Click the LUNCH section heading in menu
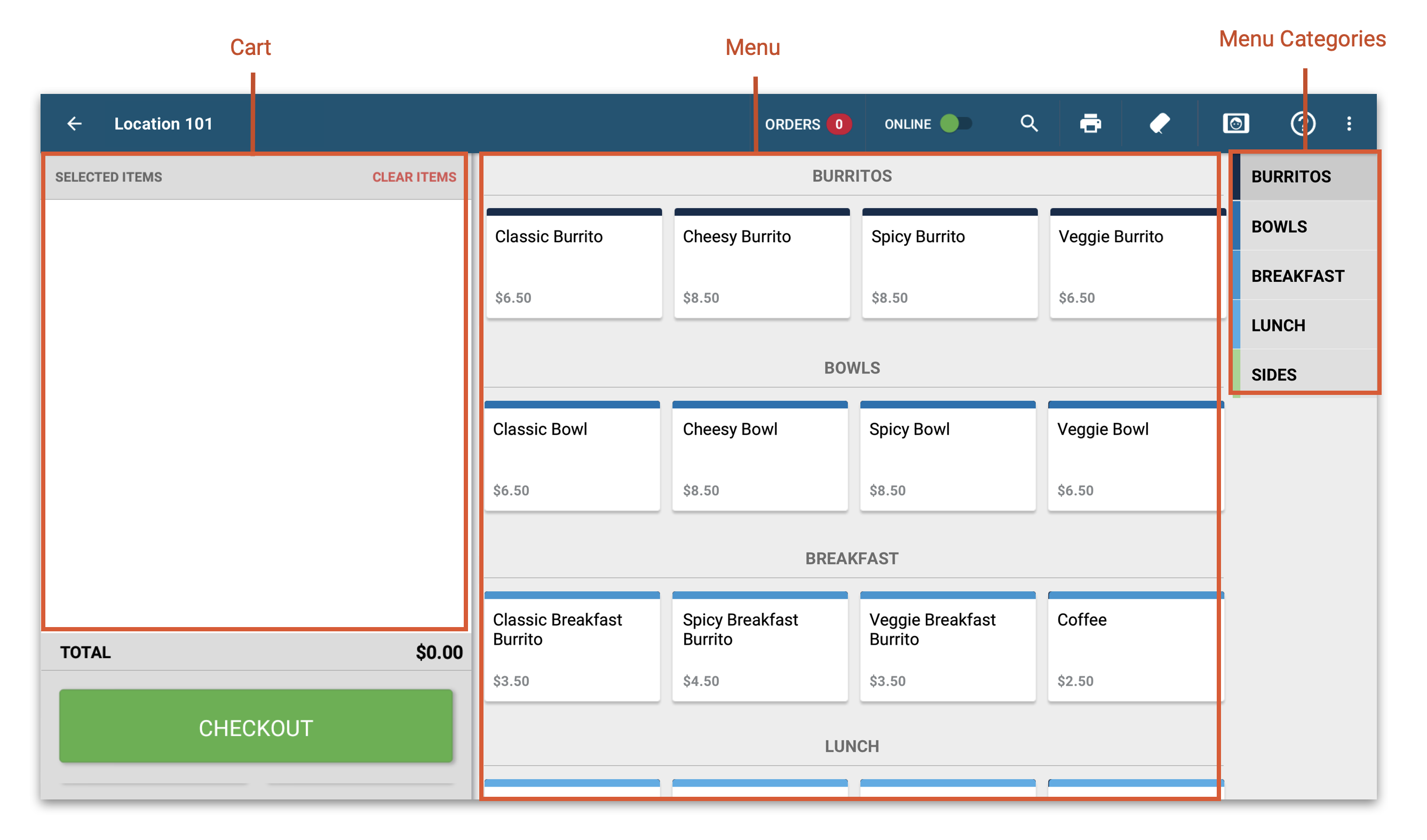1427x840 pixels. tap(852, 747)
